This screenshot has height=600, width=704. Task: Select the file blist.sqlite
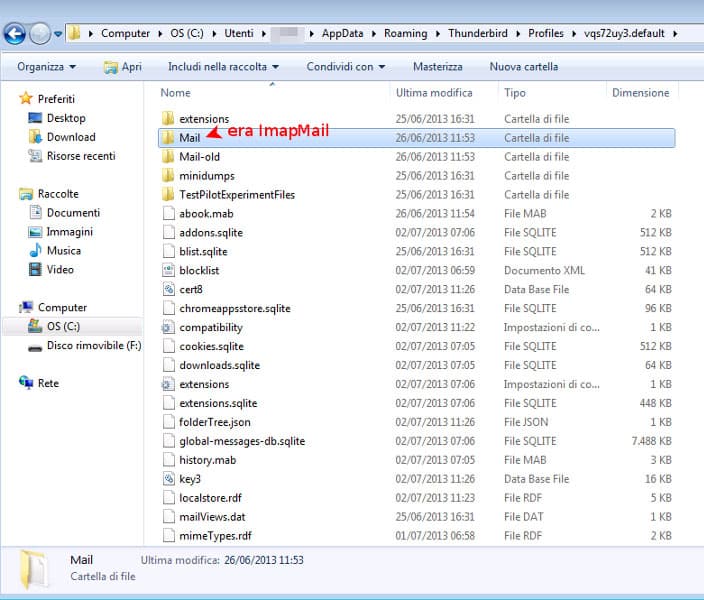click(203, 251)
